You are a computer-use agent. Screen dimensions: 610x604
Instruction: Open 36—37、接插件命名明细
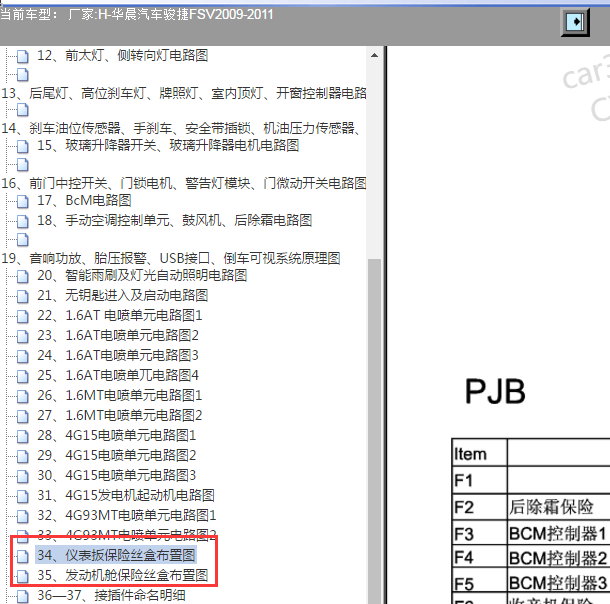tap(111, 595)
